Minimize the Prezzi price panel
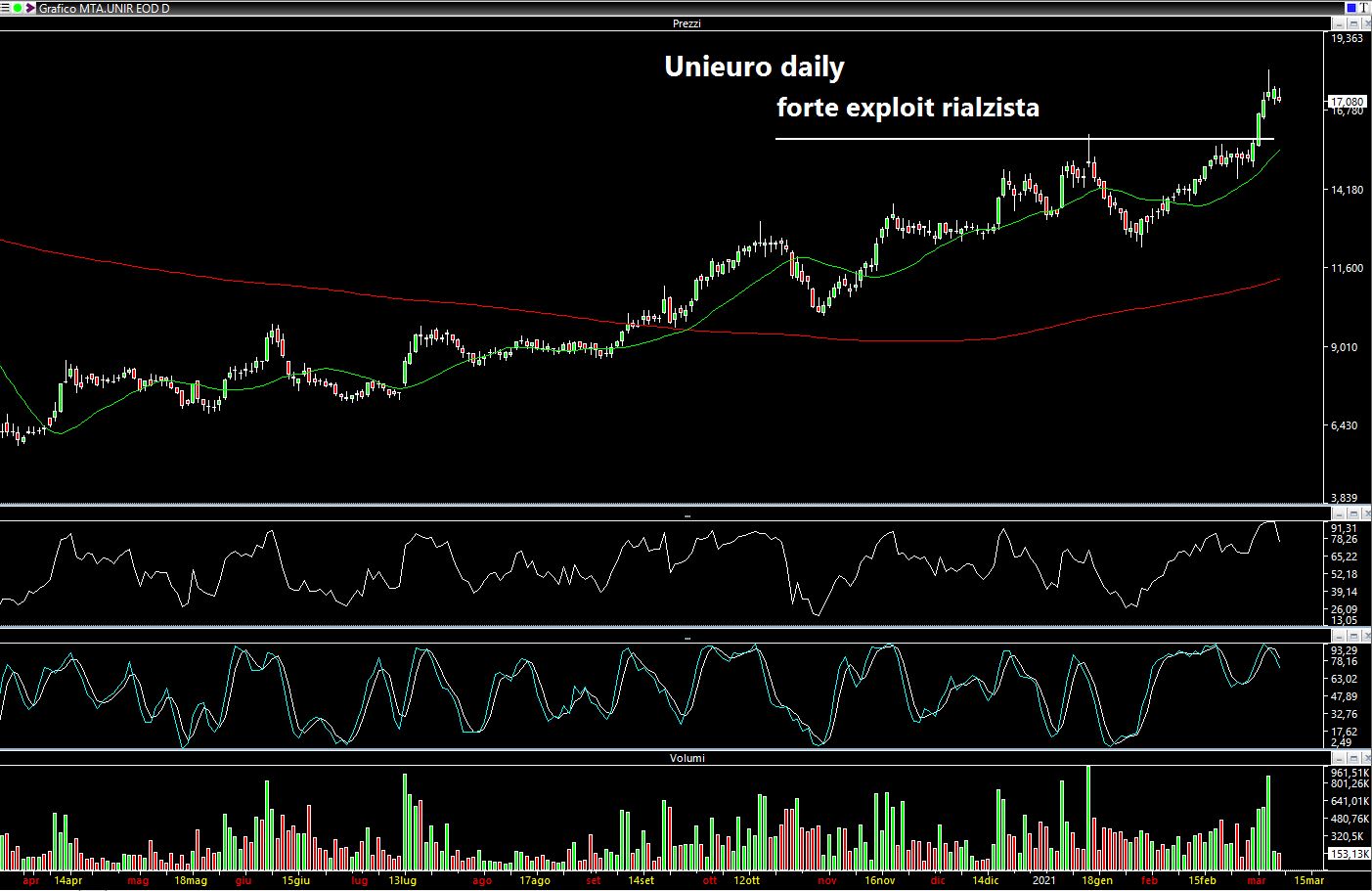 1338,22
